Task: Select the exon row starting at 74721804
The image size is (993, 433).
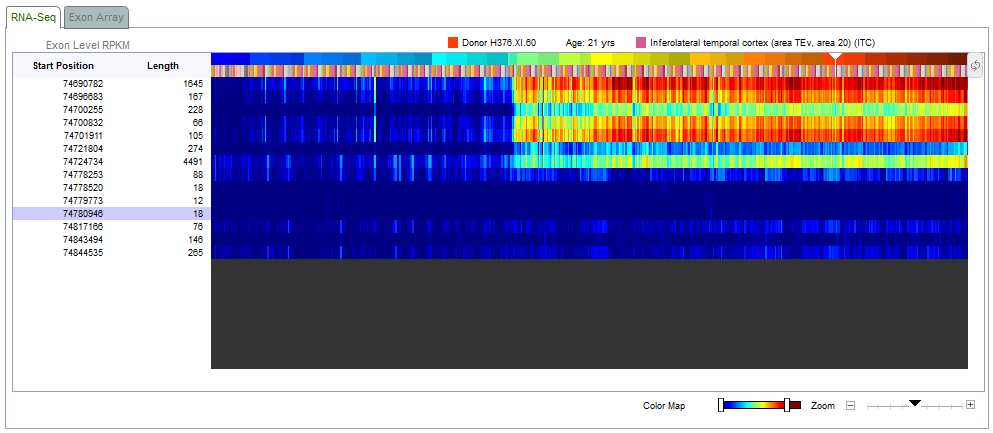Action: click(111, 149)
